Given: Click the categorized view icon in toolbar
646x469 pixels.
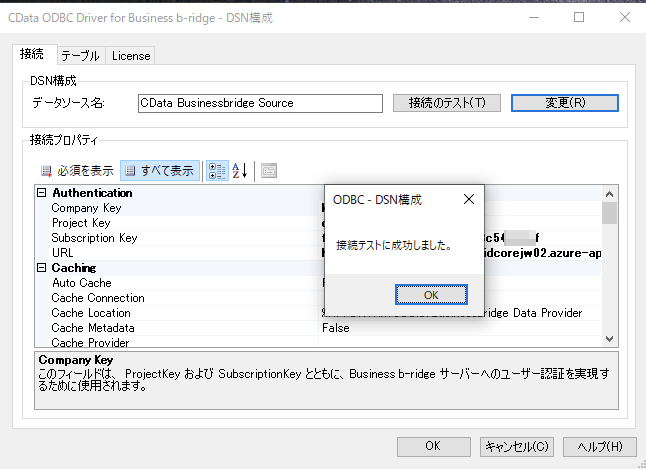Looking at the screenshot, I should click(x=217, y=171).
